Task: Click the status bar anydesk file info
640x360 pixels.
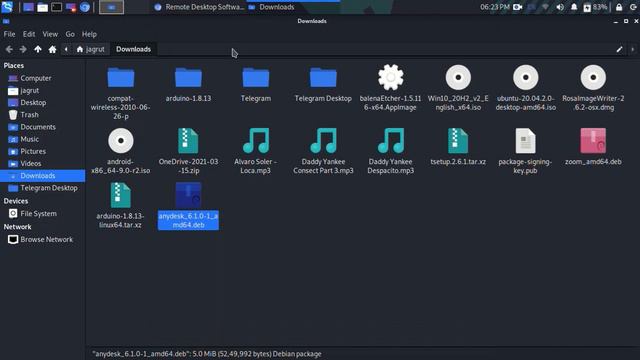Action: (207, 354)
